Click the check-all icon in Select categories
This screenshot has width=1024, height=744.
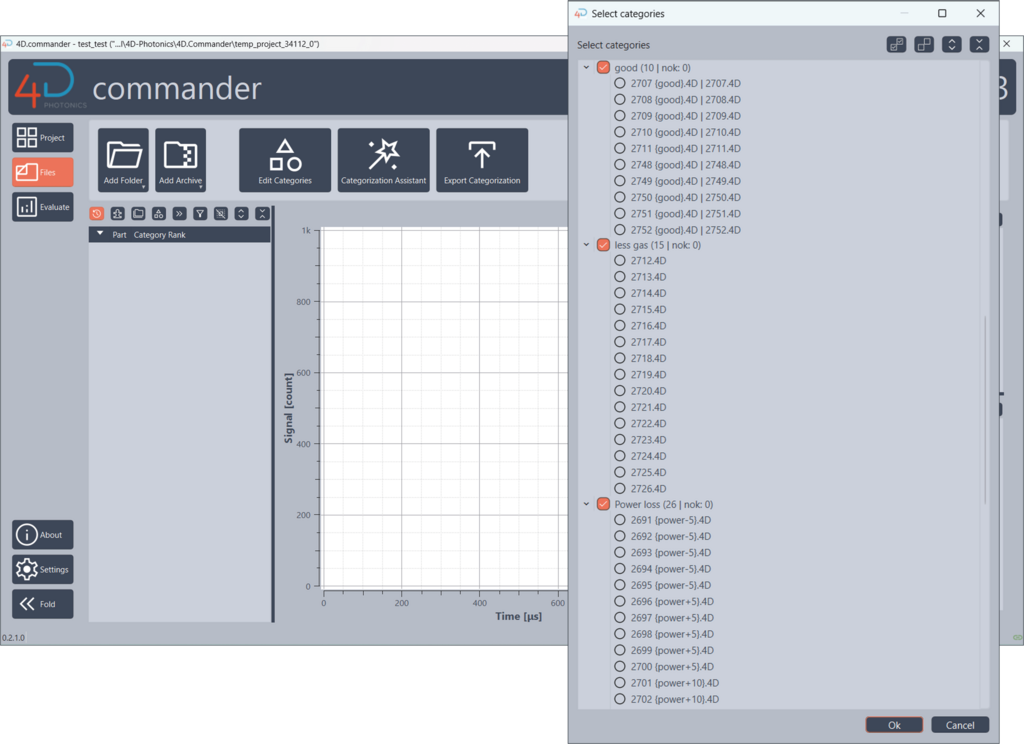[x=896, y=44]
